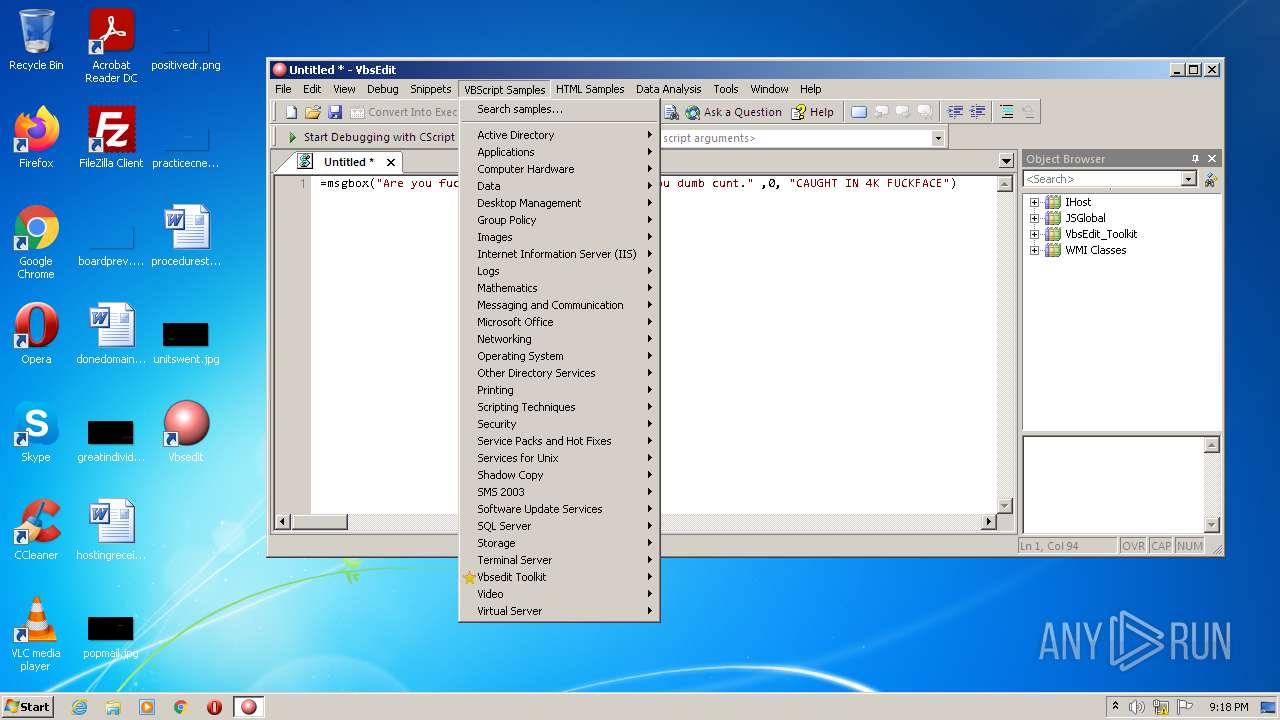The height and width of the screenshot is (720, 1280).
Task: Click the blue rectangle toolbar icon after Help
Action: coord(858,112)
